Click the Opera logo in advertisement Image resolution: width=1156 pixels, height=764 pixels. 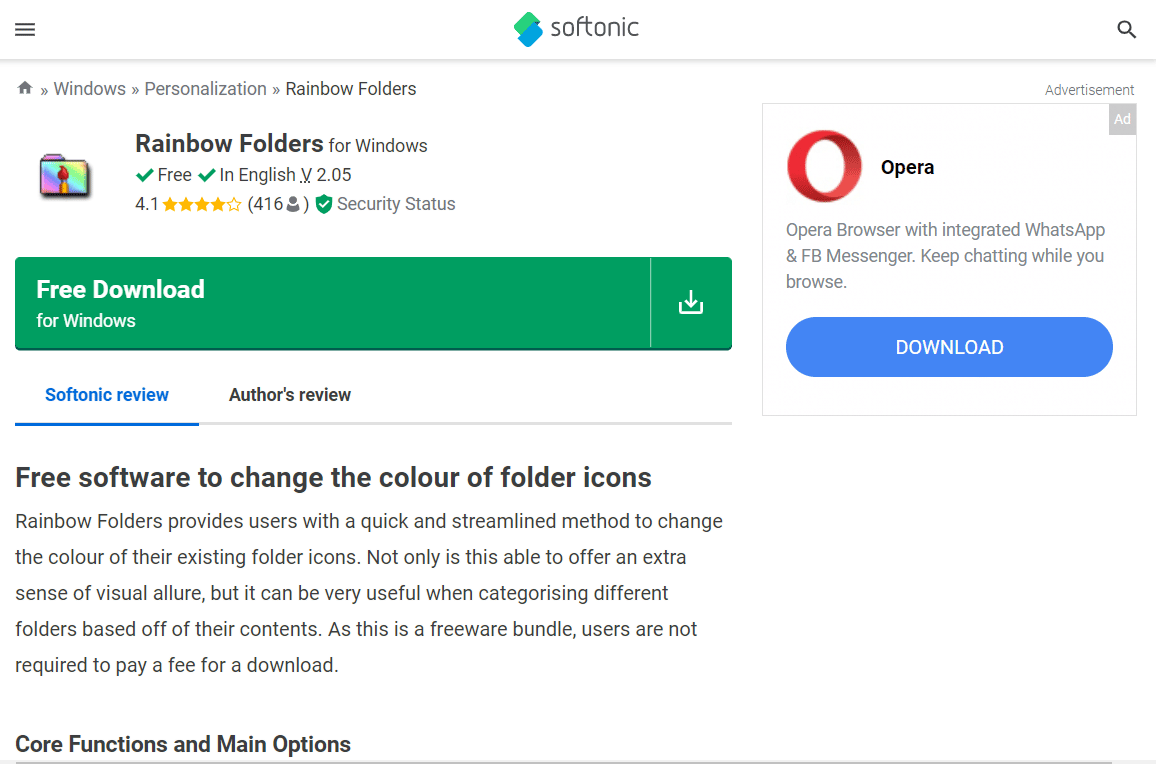[x=824, y=166]
